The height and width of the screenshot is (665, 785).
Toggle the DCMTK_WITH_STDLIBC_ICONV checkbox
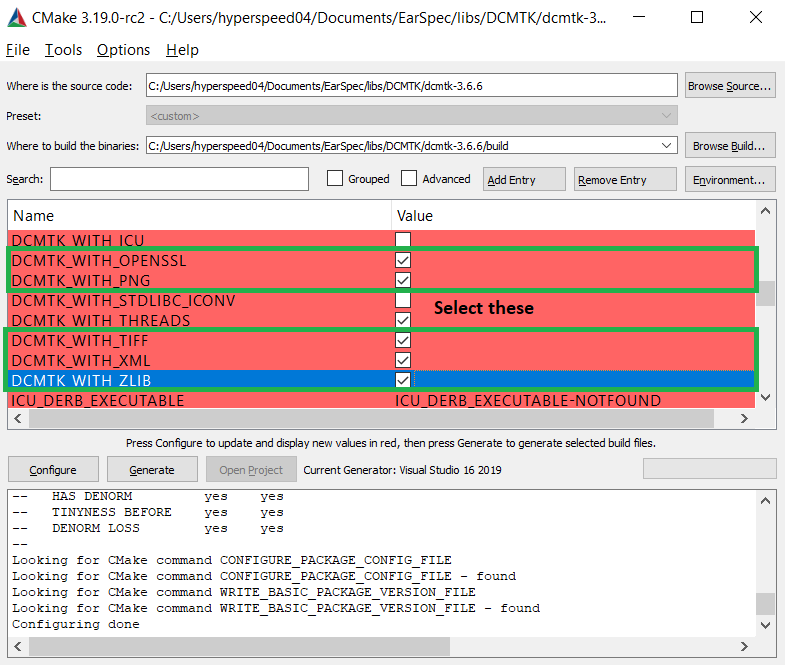pyautogui.click(x=403, y=300)
